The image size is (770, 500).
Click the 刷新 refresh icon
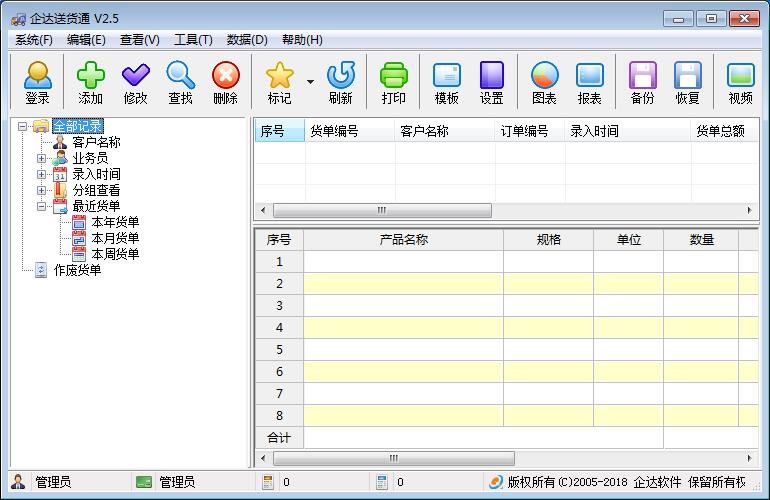pos(340,81)
